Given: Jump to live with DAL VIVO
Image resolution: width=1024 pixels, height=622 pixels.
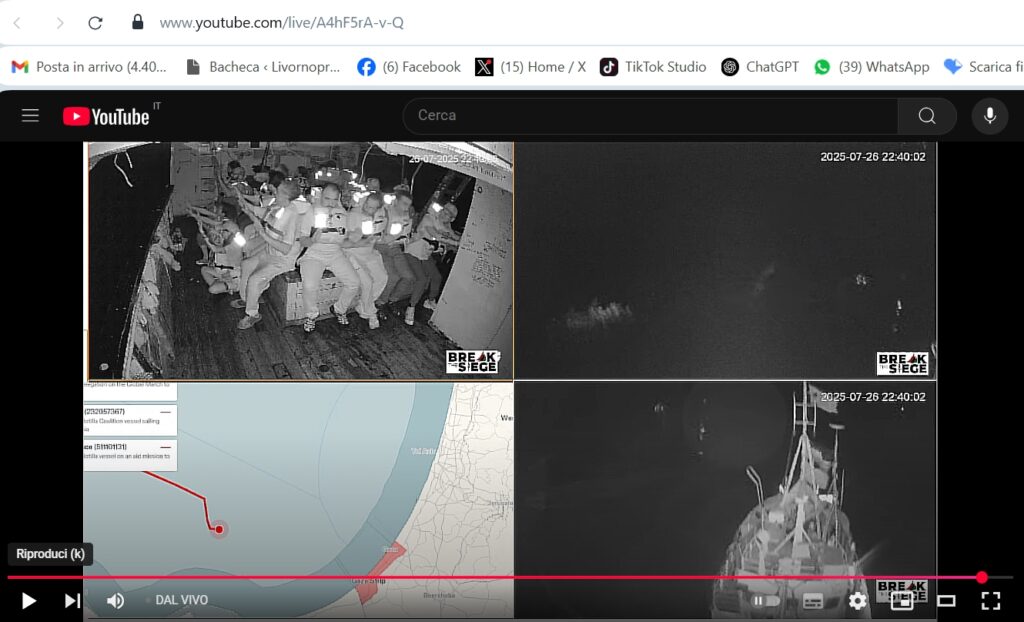Looking at the screenshot, I should click(x=181, y=600).
